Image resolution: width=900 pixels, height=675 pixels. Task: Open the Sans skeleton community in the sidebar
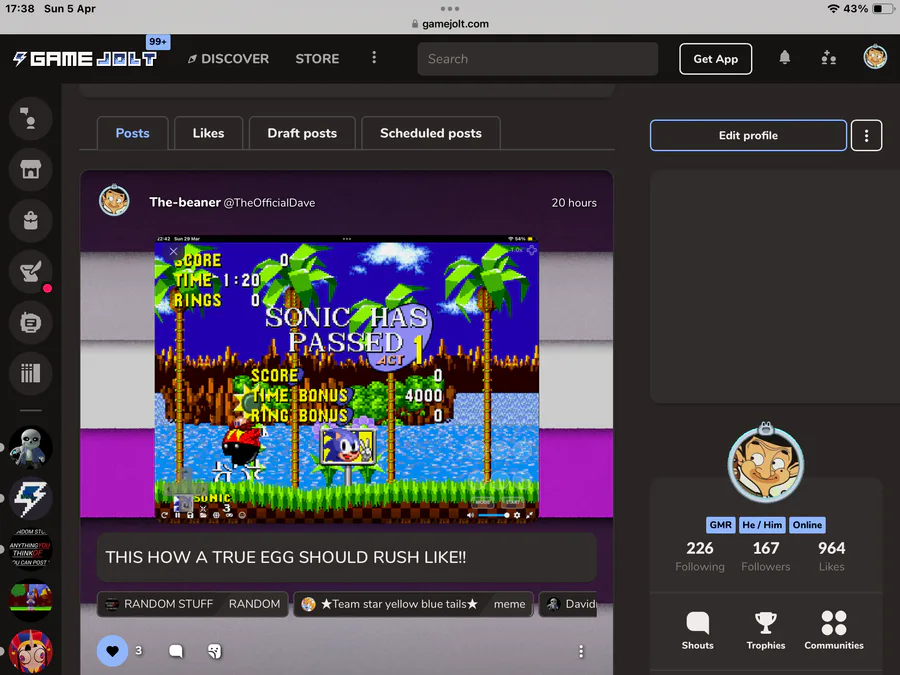(30, 447)
